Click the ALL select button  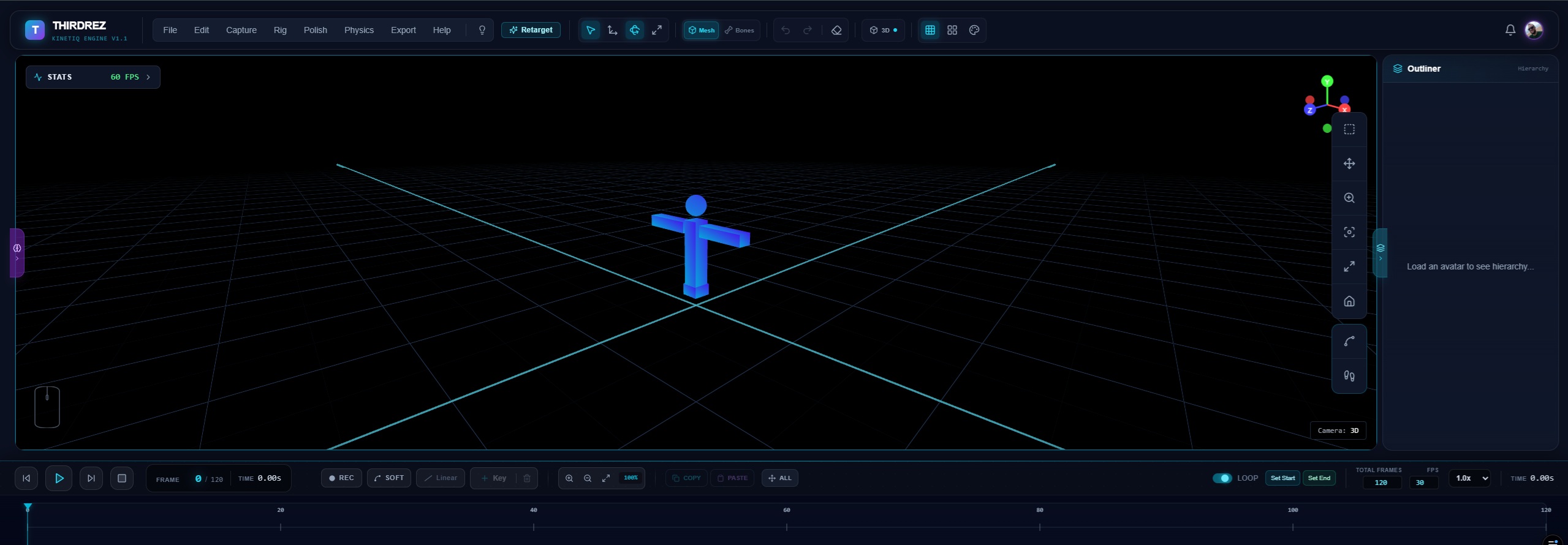[780, 478]
